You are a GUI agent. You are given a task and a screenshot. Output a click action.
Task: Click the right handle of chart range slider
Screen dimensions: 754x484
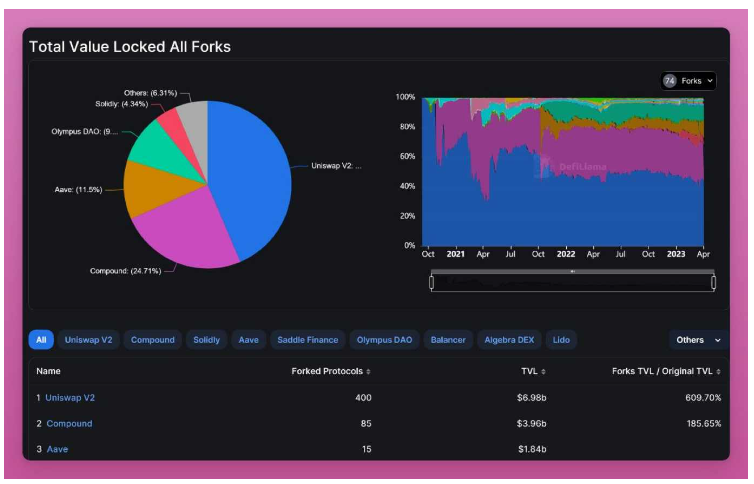[x=714, y=283]
